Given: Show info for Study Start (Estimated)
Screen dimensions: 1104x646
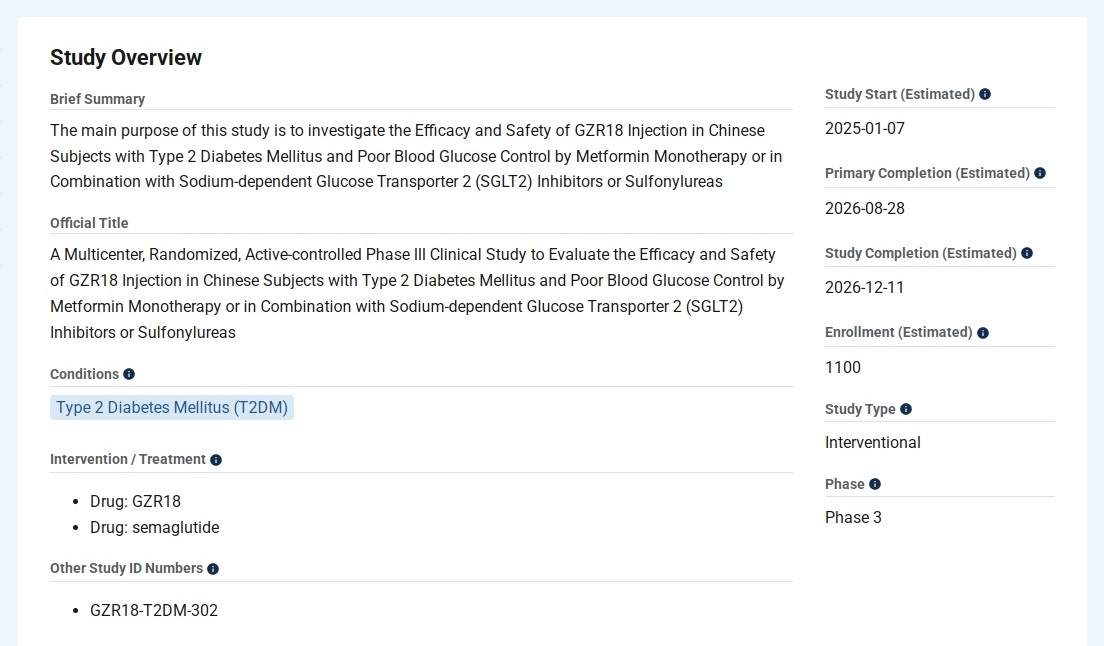Looking at the screenshot, I should (x=985, y=94).
